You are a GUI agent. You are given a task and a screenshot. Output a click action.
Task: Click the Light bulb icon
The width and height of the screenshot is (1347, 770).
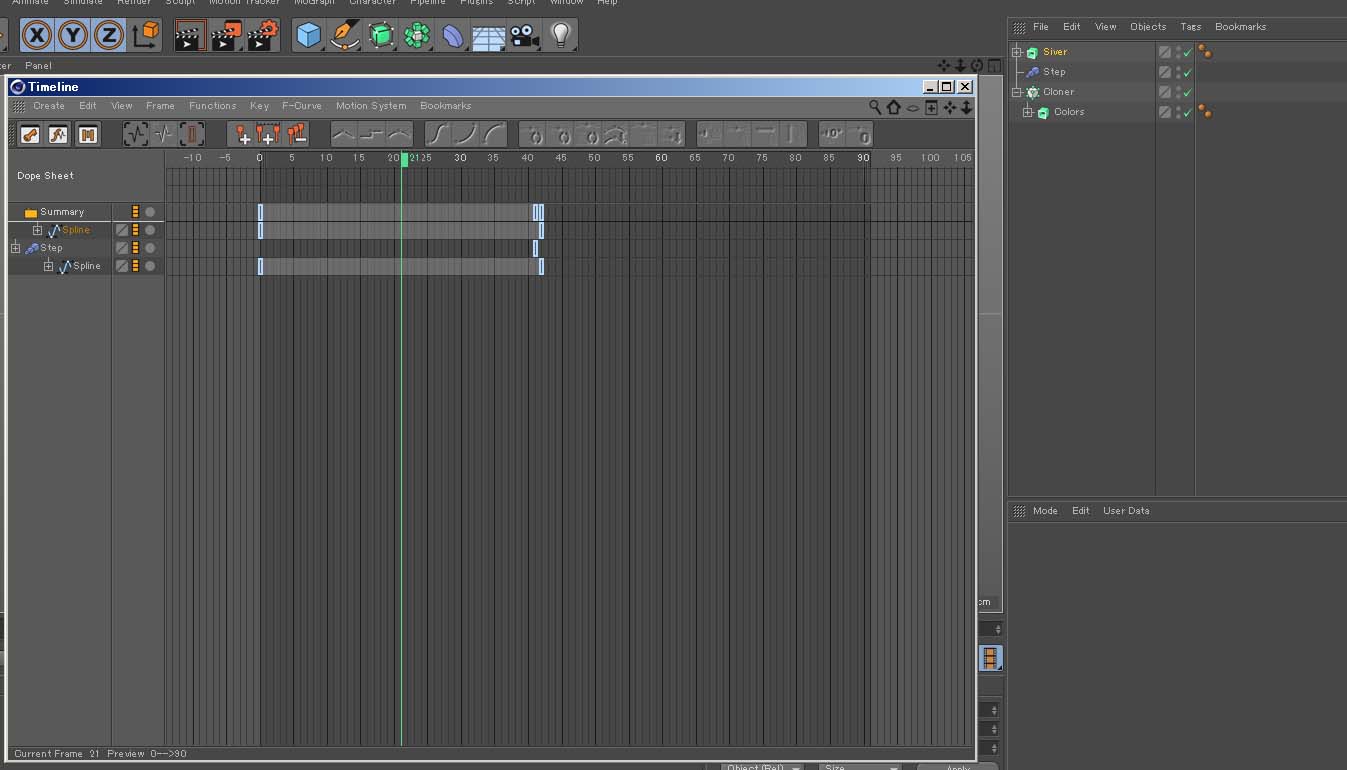coord(561,36)
